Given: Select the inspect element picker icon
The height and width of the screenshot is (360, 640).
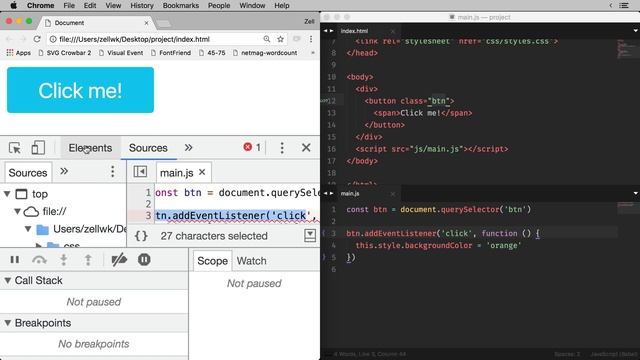Looking at the screenshot, I should 15,148.
